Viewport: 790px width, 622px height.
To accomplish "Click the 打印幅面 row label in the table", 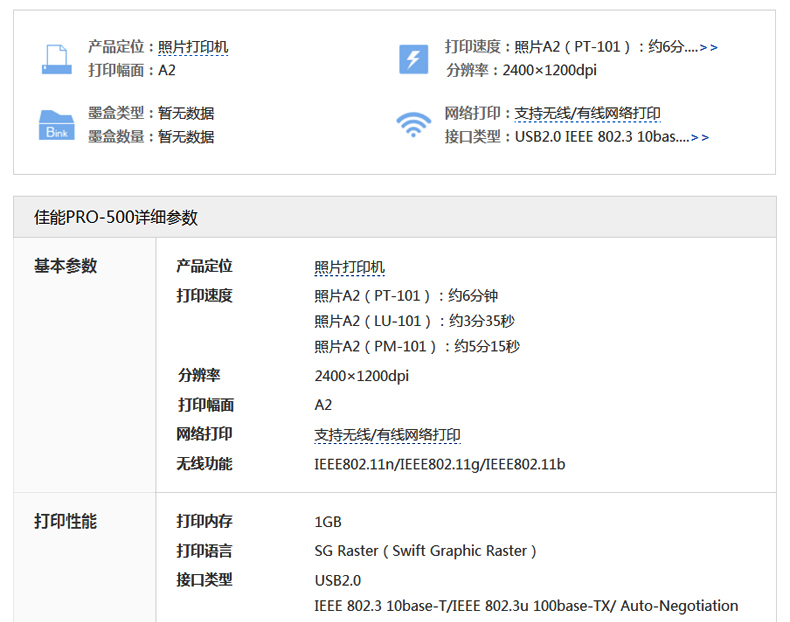I will pyautogui.click(x=205, y=404).
